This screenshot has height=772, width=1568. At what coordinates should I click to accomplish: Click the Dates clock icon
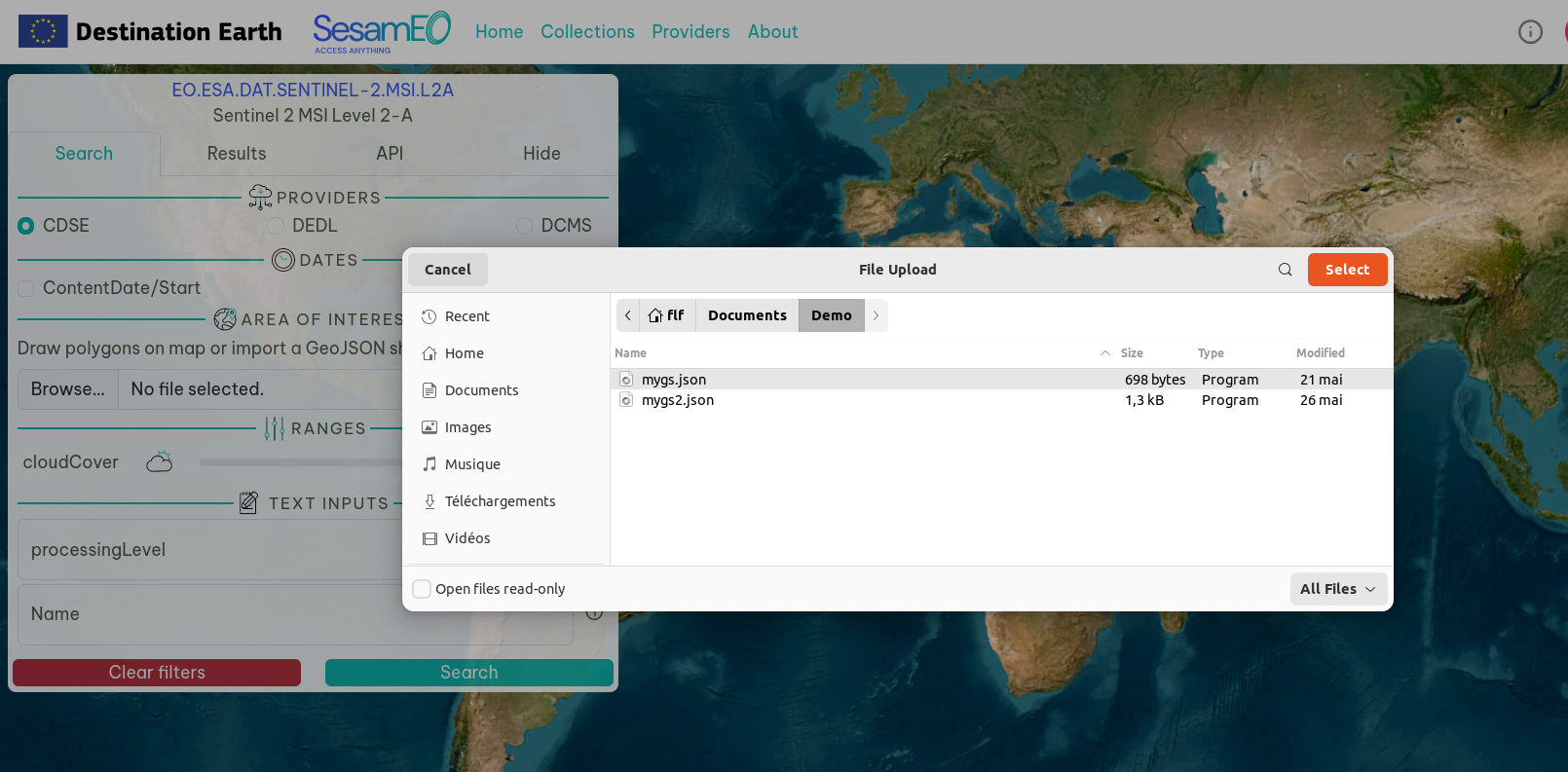[283, 260]
